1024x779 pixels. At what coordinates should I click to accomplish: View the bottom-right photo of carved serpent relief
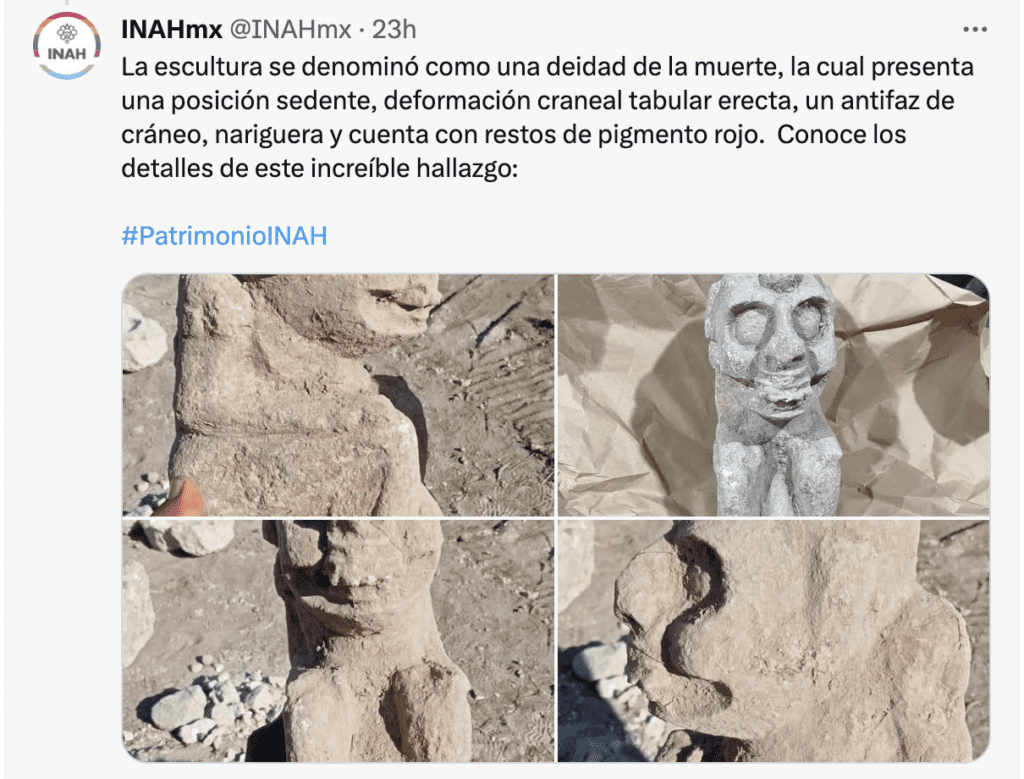click(773, 641)
